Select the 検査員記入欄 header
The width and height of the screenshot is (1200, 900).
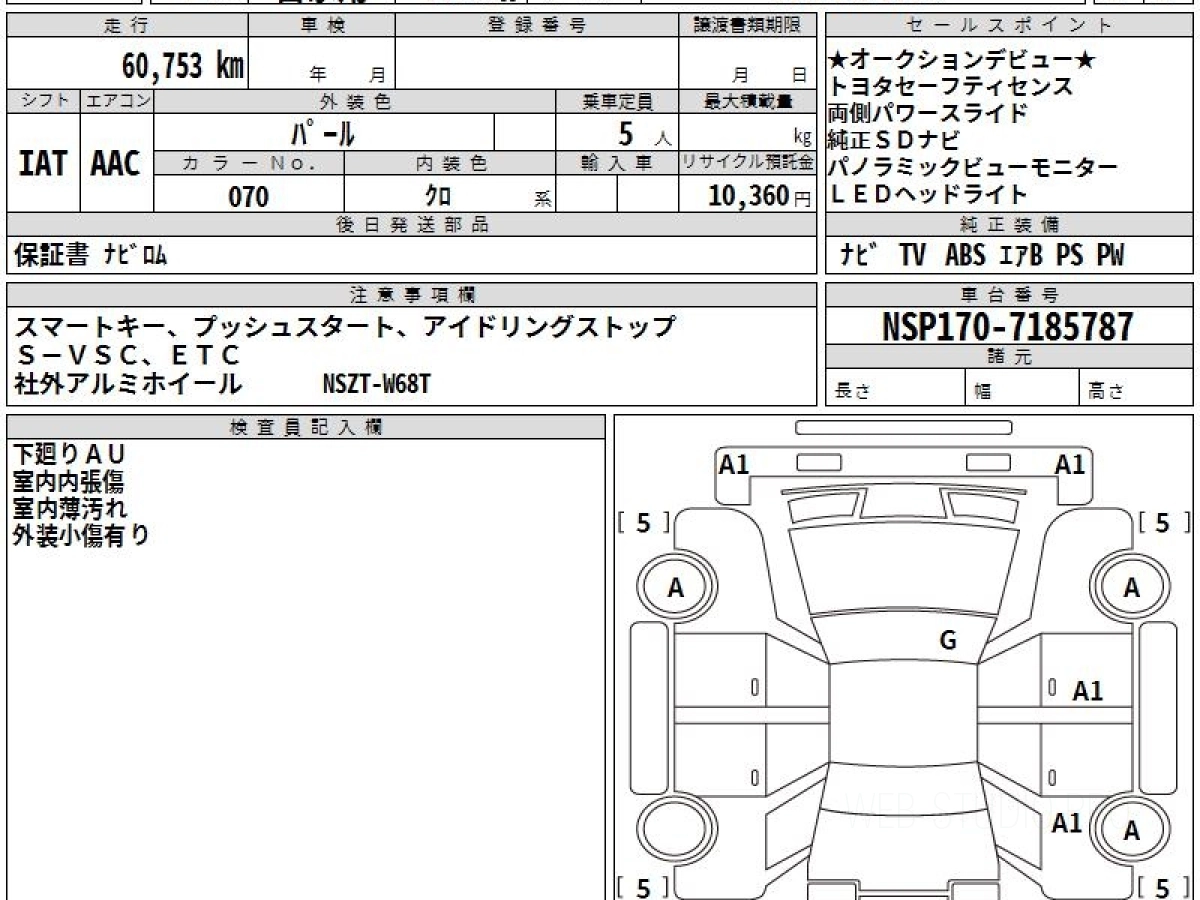point(306,427)
